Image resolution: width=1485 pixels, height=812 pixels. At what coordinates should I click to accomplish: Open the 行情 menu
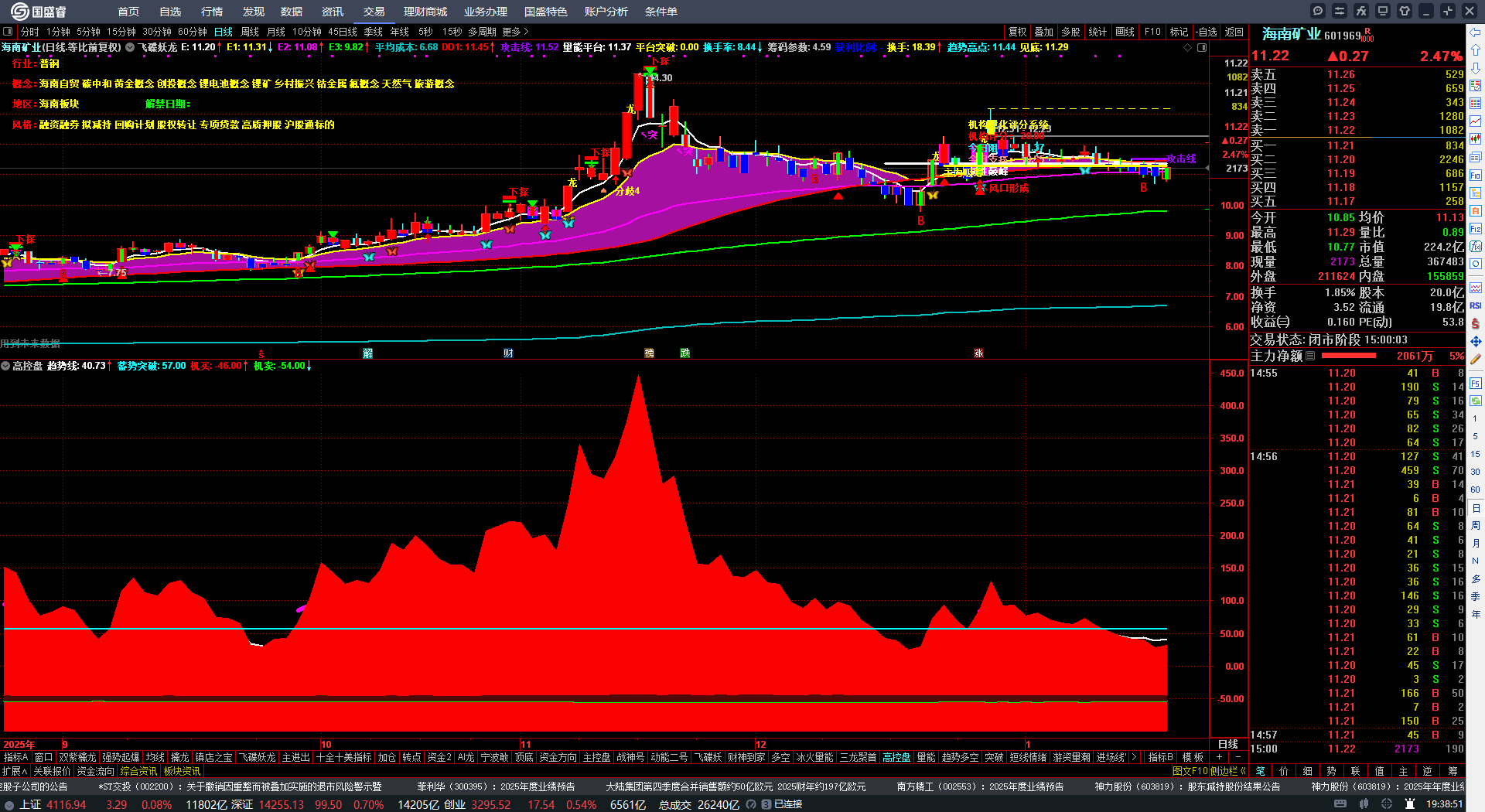212,12
